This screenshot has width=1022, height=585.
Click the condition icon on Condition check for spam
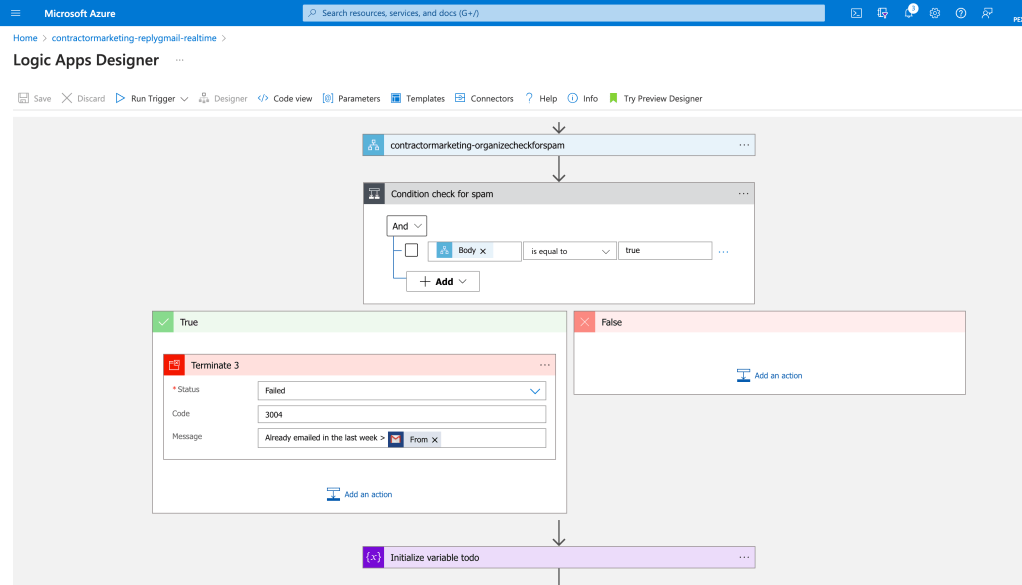[374, 193]
